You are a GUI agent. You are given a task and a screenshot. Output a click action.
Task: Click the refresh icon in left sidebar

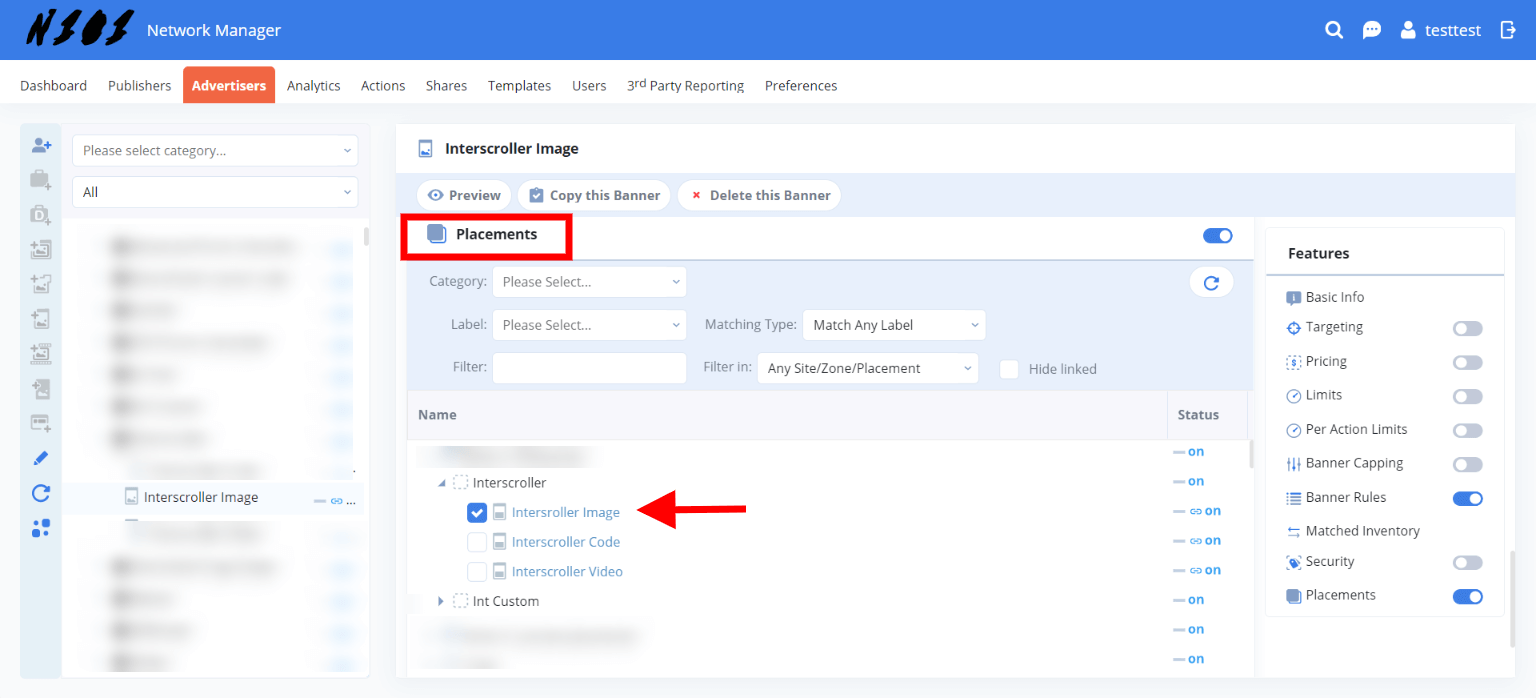point(41,492)
